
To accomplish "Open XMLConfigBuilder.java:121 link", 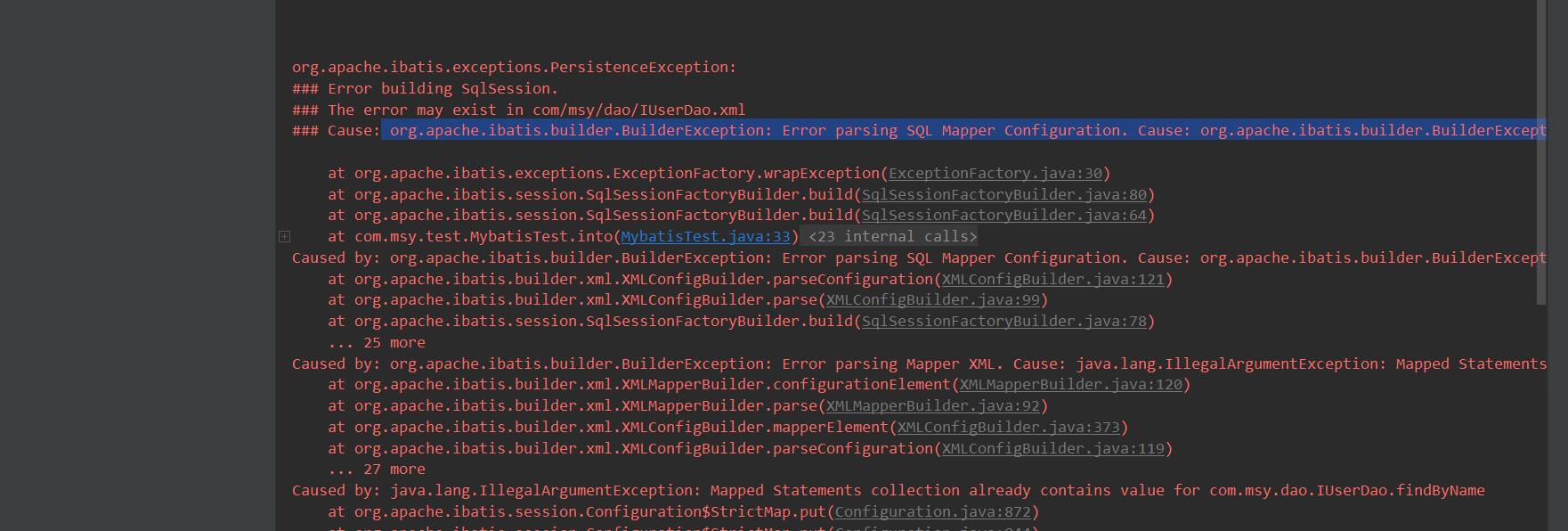I will 1053,279.
